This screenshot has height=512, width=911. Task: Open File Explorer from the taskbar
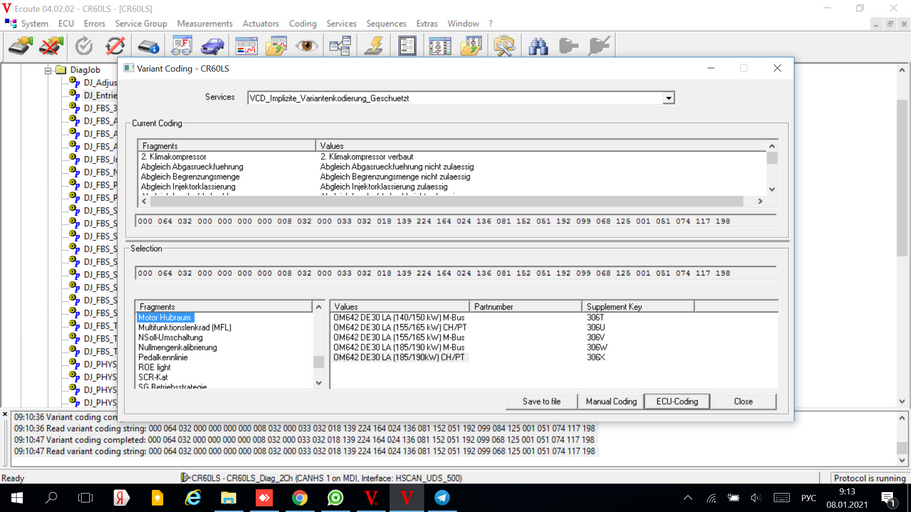click(228, 498)
